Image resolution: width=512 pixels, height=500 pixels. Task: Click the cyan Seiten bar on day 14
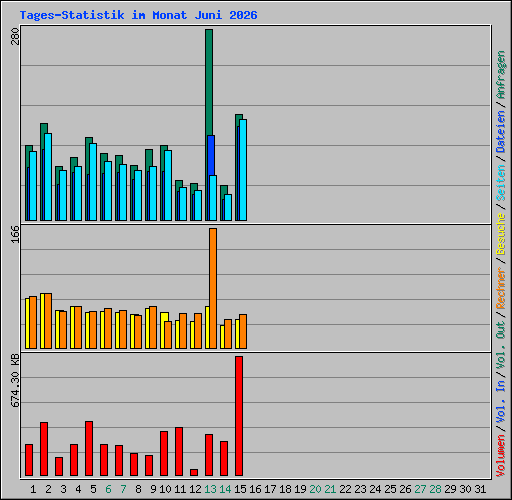[x=228, y=207]
